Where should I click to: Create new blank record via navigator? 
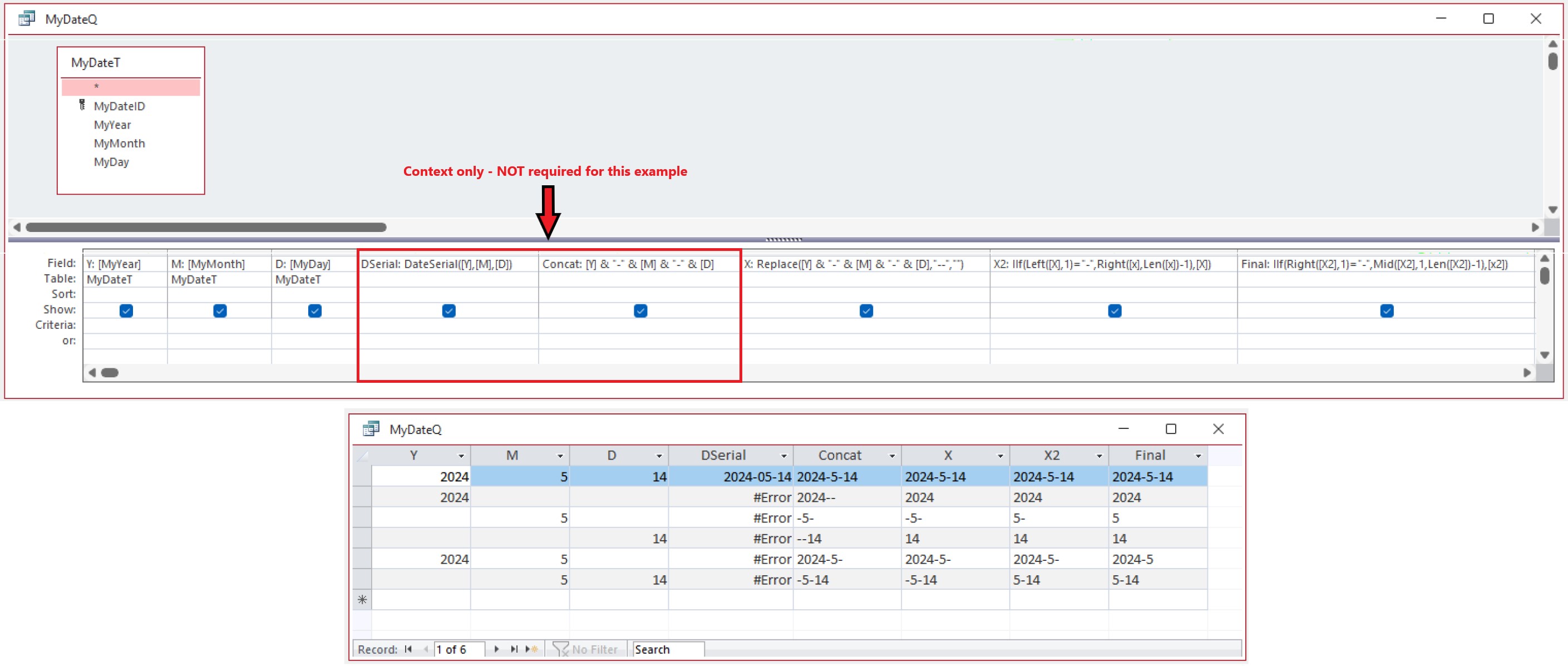(x=531, y=649)
